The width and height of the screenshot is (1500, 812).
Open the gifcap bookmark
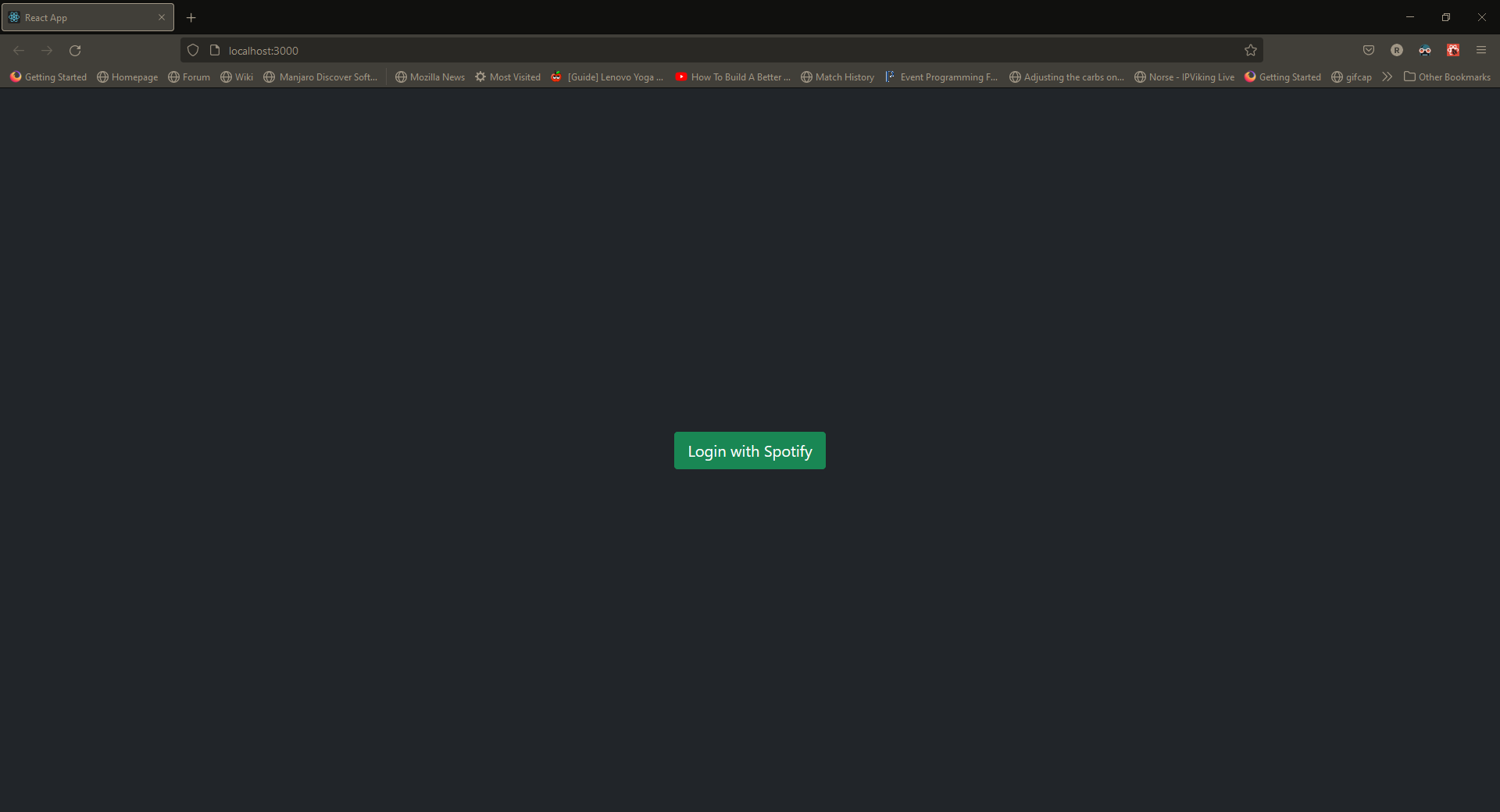1352,77
